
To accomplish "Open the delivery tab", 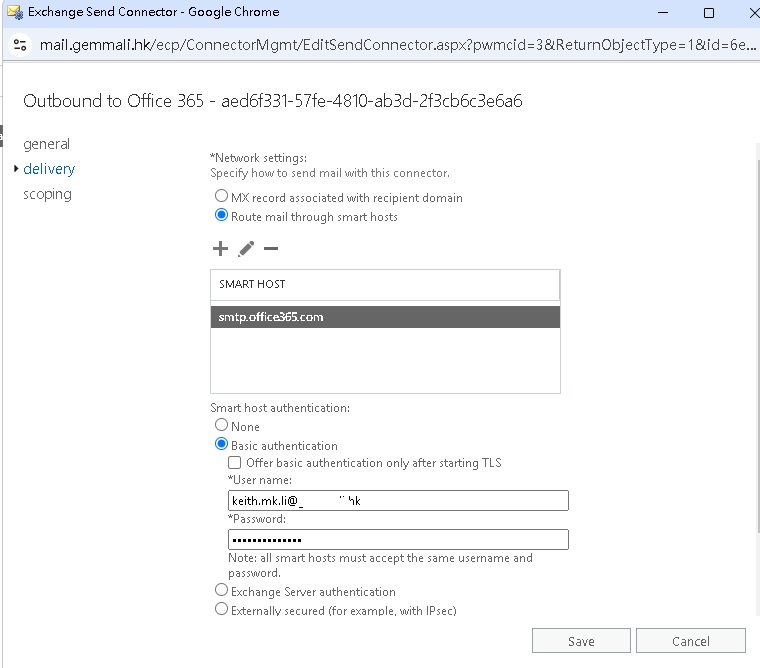I will coord(49,169).
